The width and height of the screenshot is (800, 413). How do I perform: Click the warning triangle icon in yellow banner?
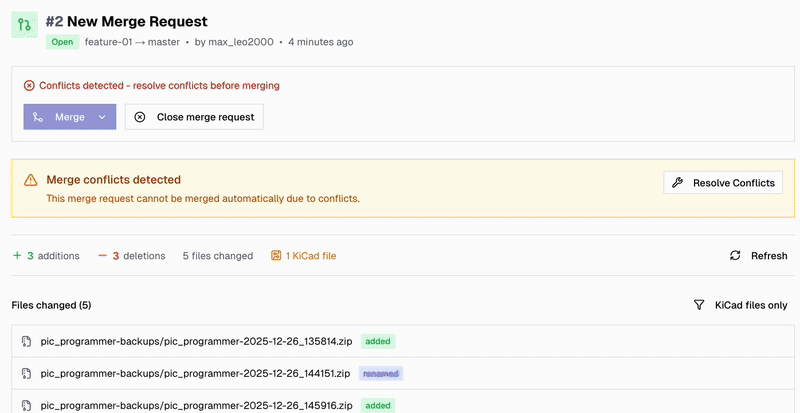(31, 180)
